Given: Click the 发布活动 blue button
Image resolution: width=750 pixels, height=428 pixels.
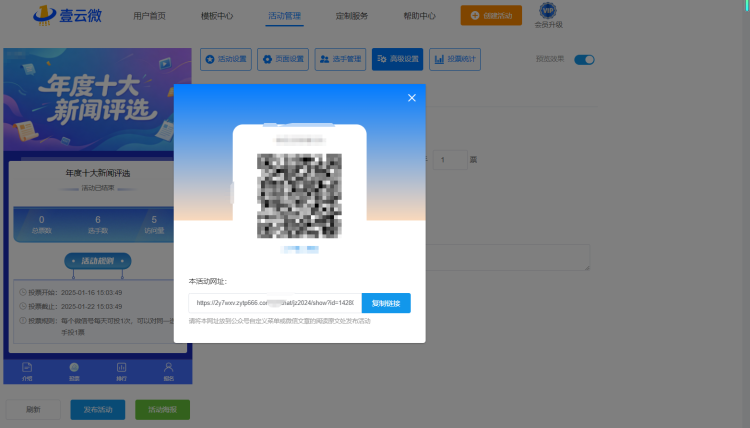Looking at the screenshot, I should [x=98, y=410].
